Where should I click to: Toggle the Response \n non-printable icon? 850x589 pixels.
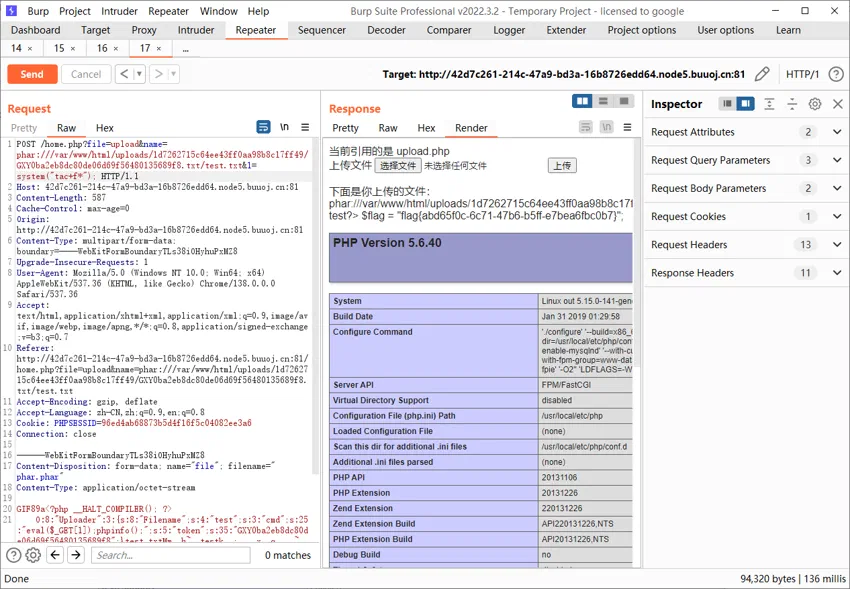607,127
